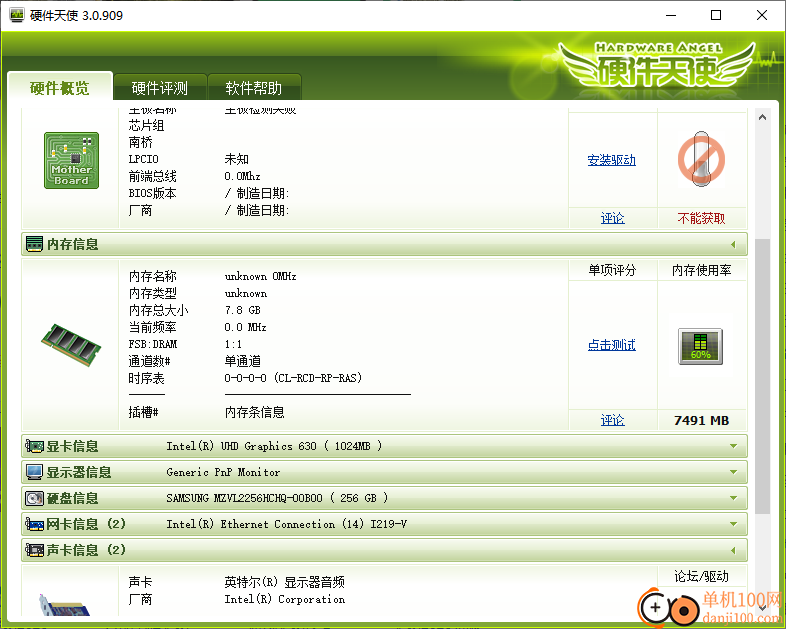This screenshot has height=629, width=786.
Task: Expand the 网卡信息 section
Action: [733, 524]
